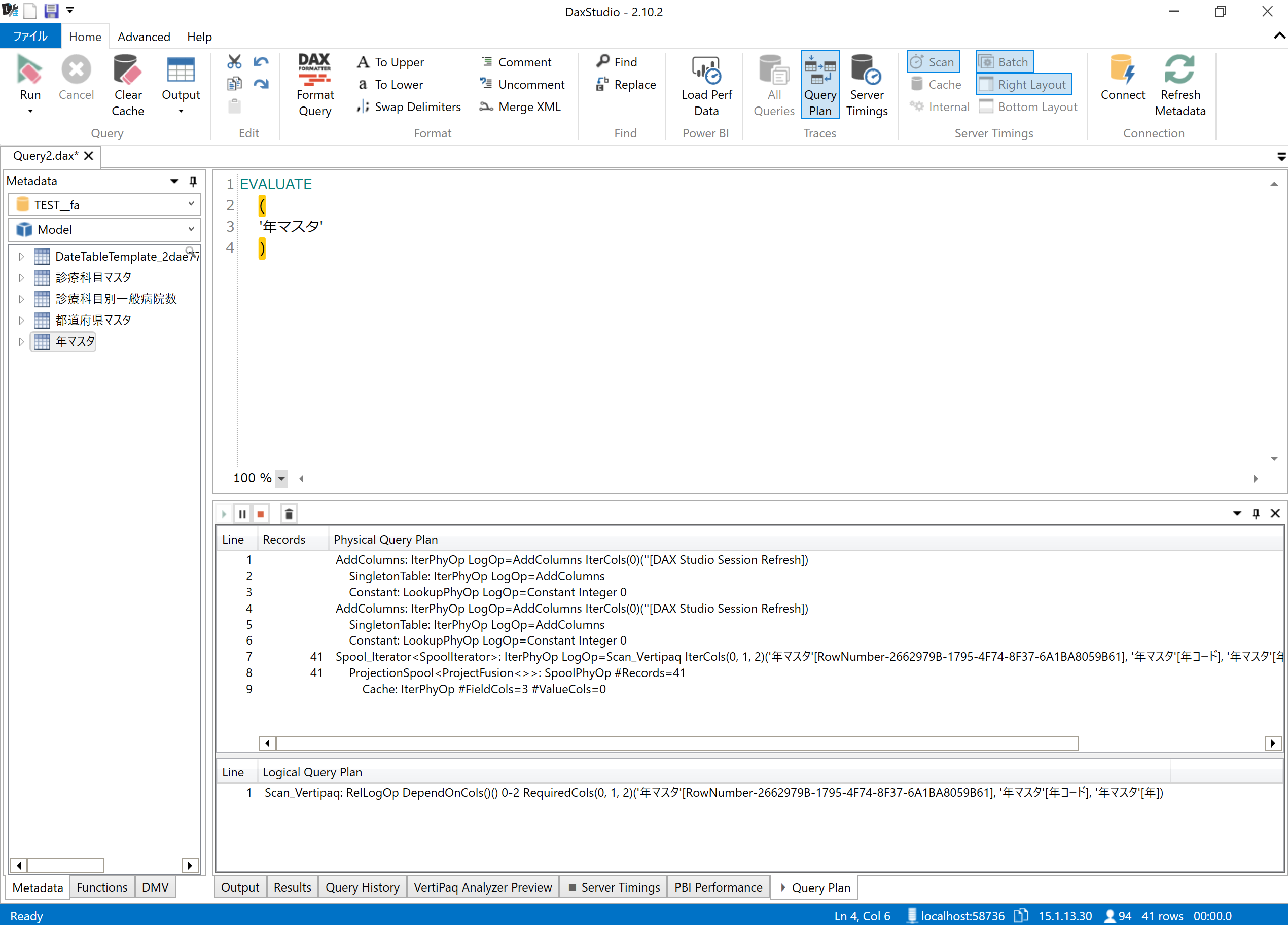This screenshot has height=925, width=1288.
Task: Expand the 都道府県マスタ table node
Action: pyautogui.click(x=21, y=321)
